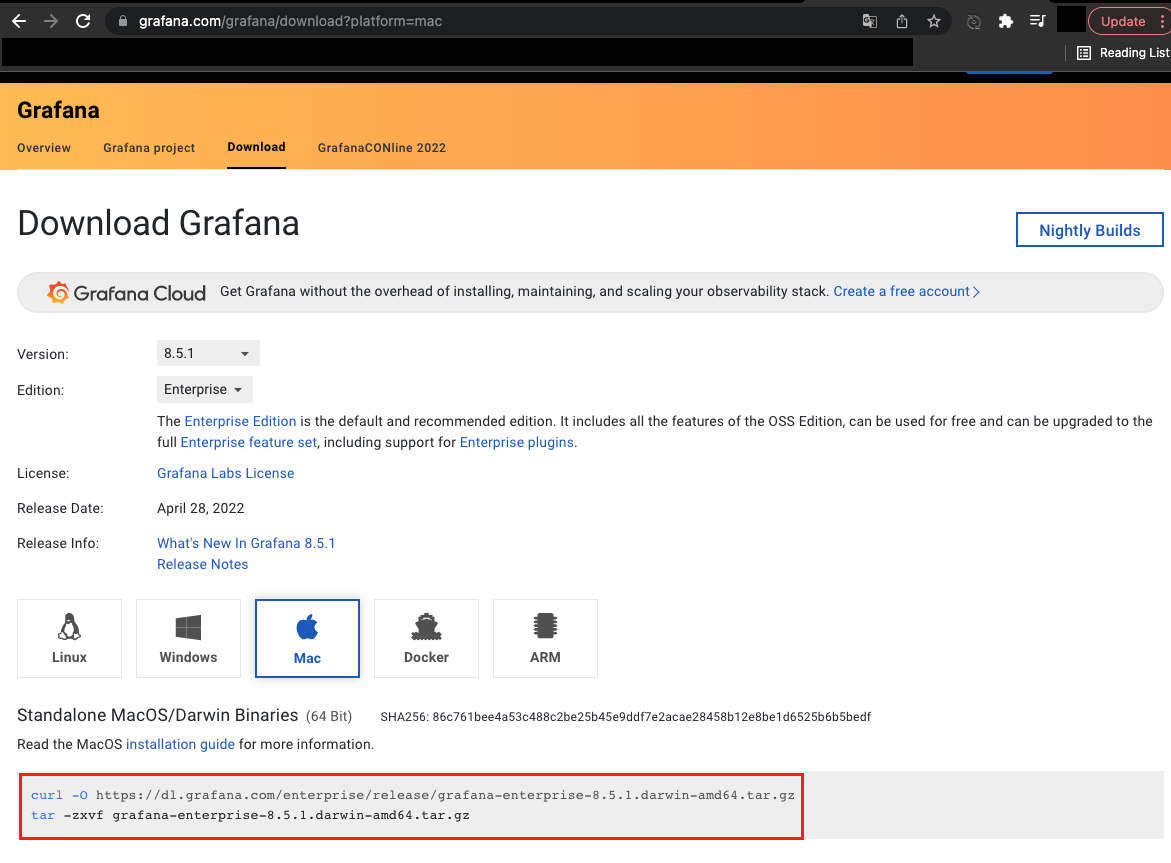Open the Edition Enterprise dropdown

(x=205, y=389)
